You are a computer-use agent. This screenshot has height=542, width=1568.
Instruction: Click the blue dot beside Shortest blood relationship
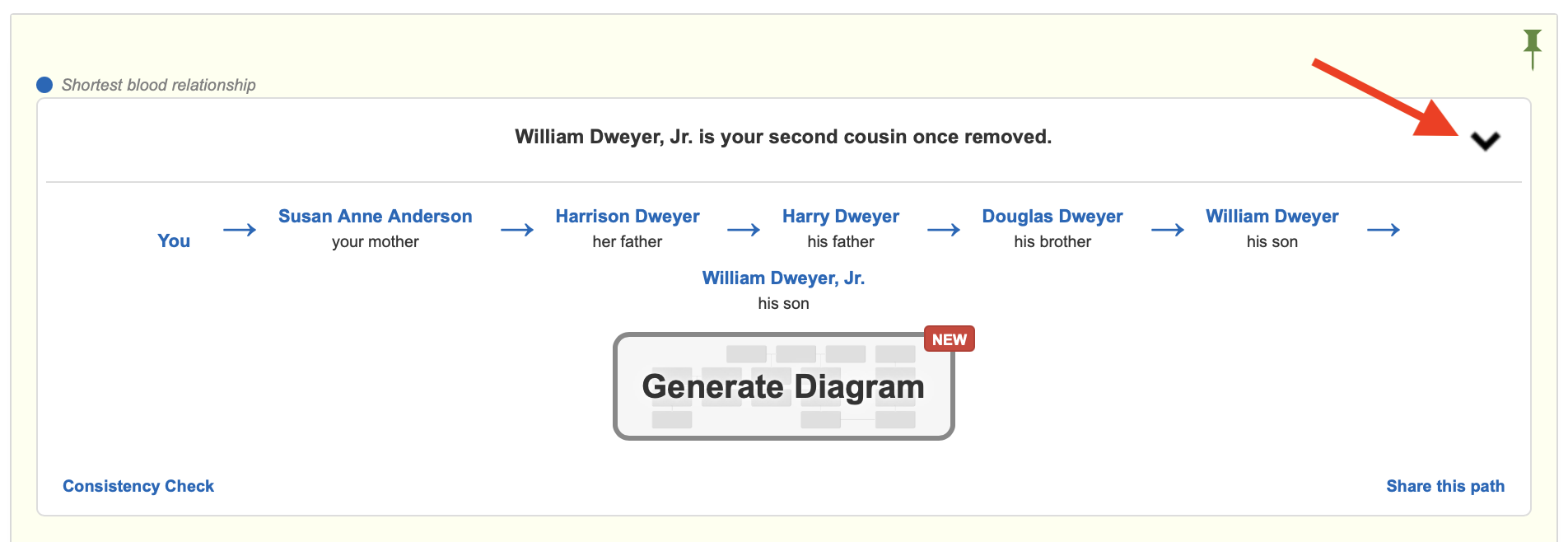[x=45, y=85]
